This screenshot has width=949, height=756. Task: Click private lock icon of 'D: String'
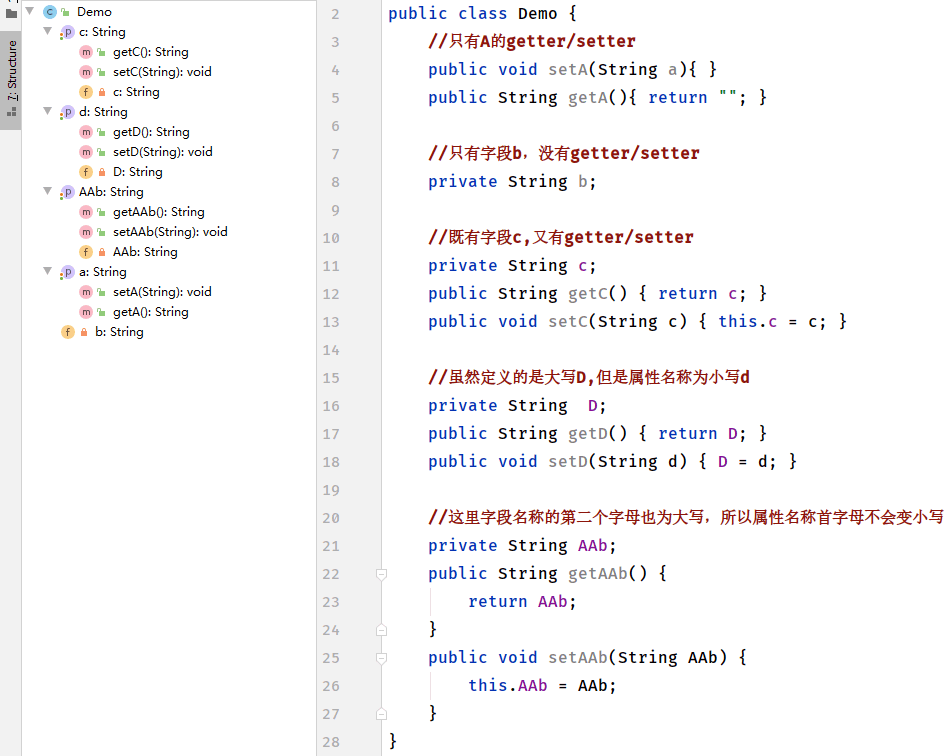tap(102, 172)
